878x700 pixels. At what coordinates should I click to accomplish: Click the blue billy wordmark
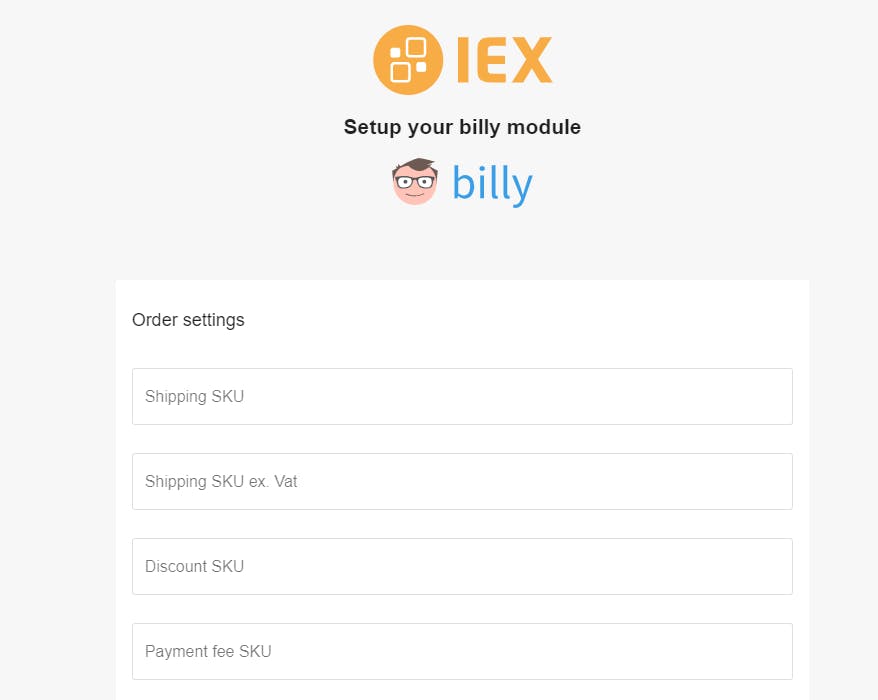pyautogui.click(x=492, y=184)
